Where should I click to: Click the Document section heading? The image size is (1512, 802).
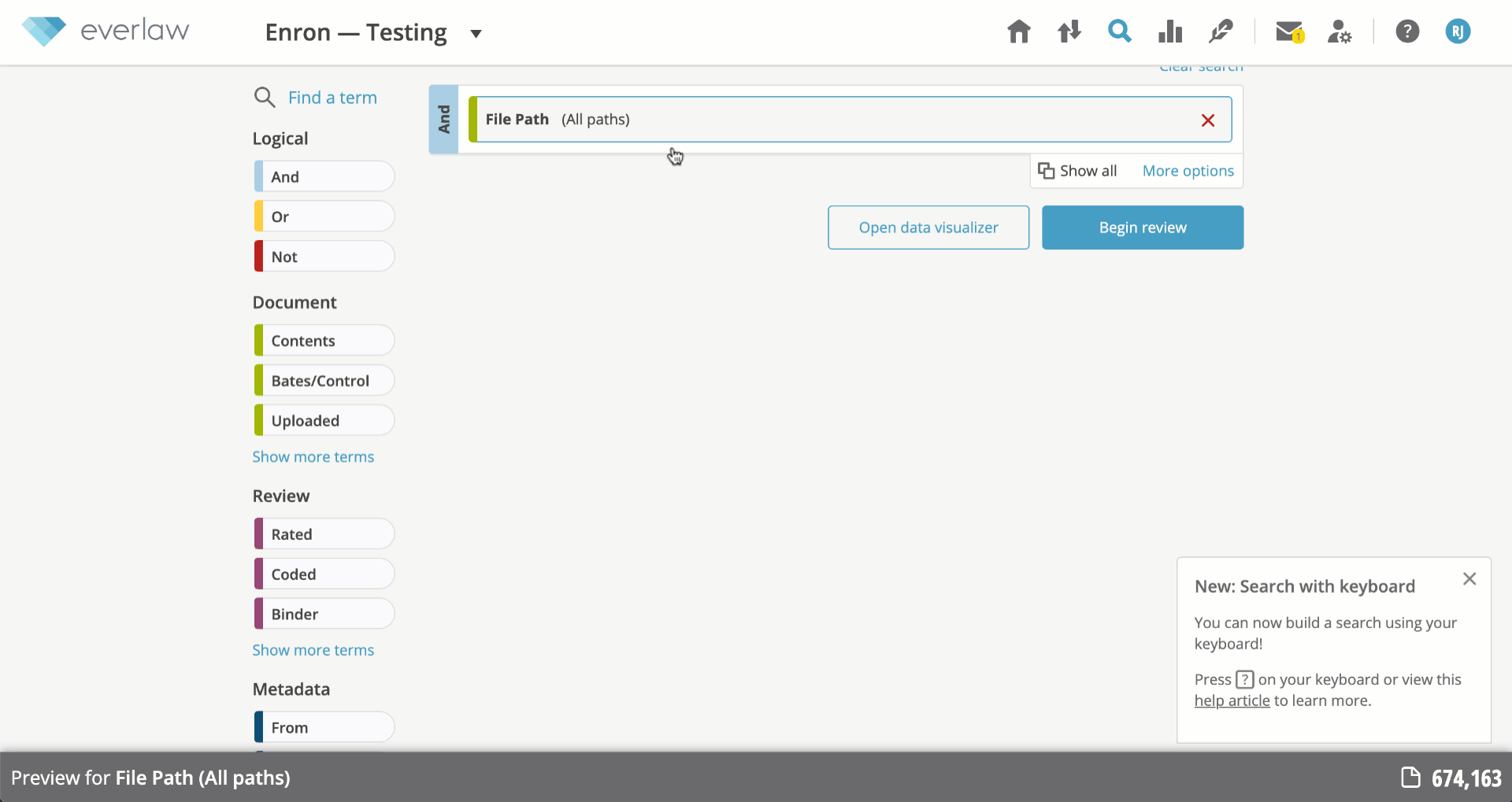coord(295,303)
